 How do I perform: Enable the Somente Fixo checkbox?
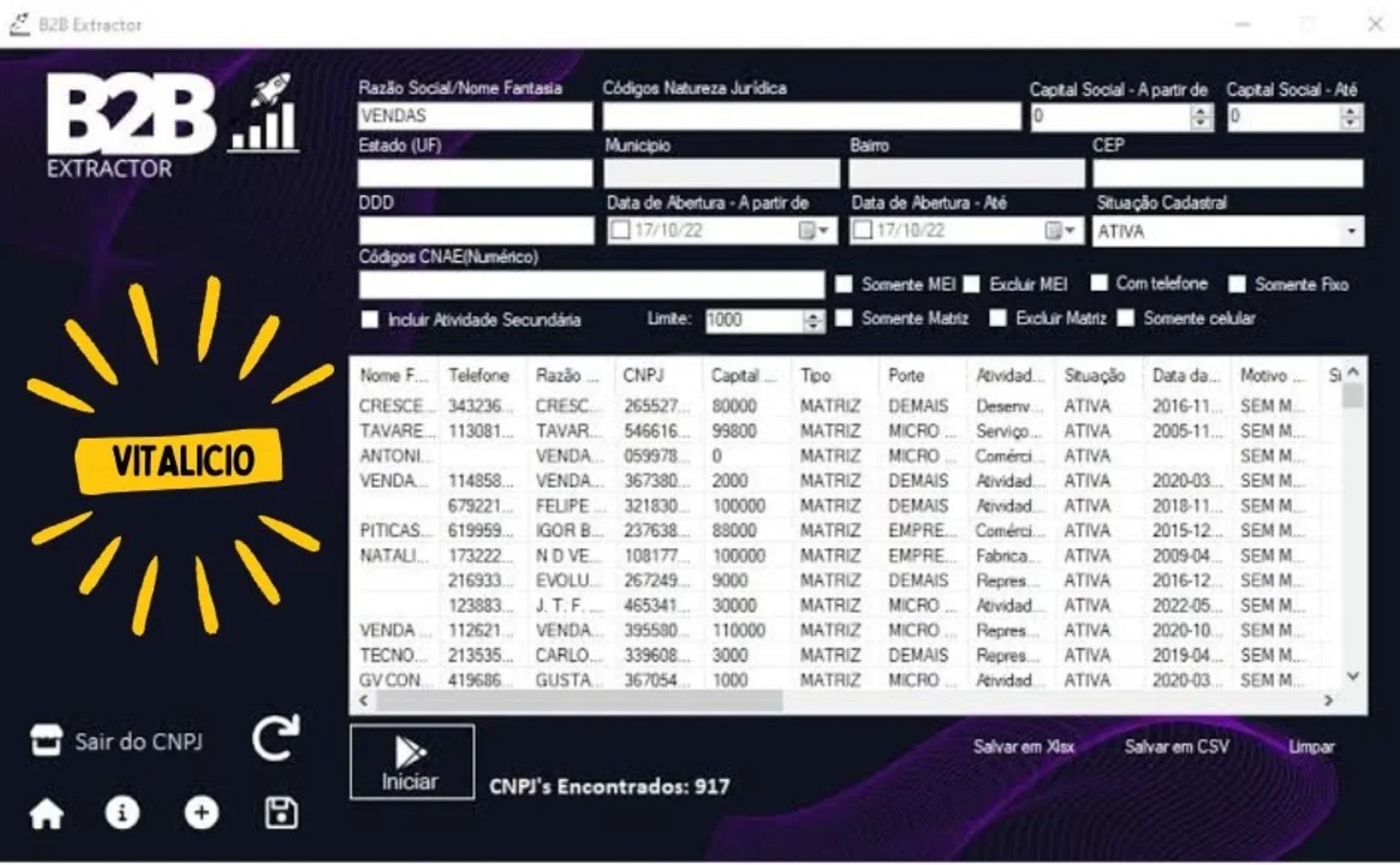point(1238,284)
